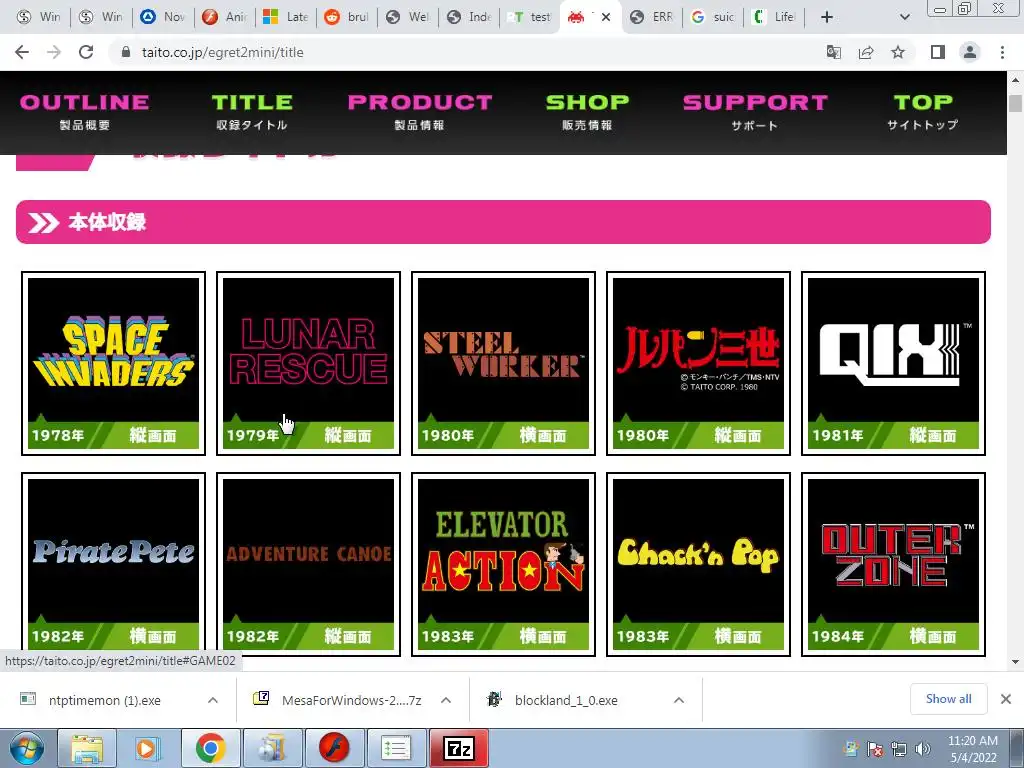1024x768 pixels.
Task: Open the TITLE navigation menu item
Action: pos(252,112)
